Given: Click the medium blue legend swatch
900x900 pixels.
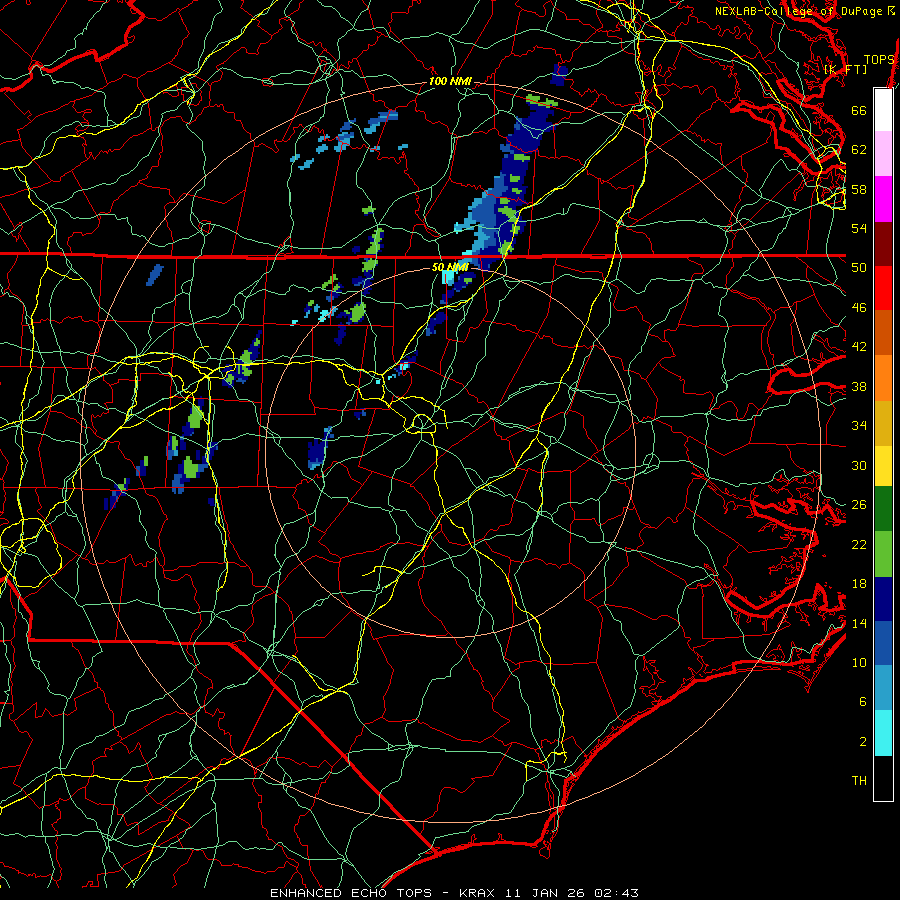Looking at the screenshot, I should [883, 643].
